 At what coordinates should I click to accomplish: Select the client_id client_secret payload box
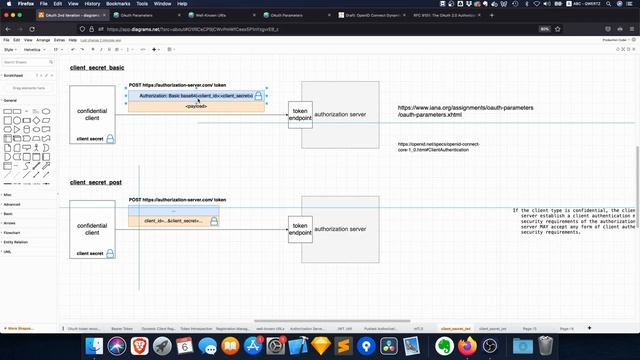[x=173, y=221]
